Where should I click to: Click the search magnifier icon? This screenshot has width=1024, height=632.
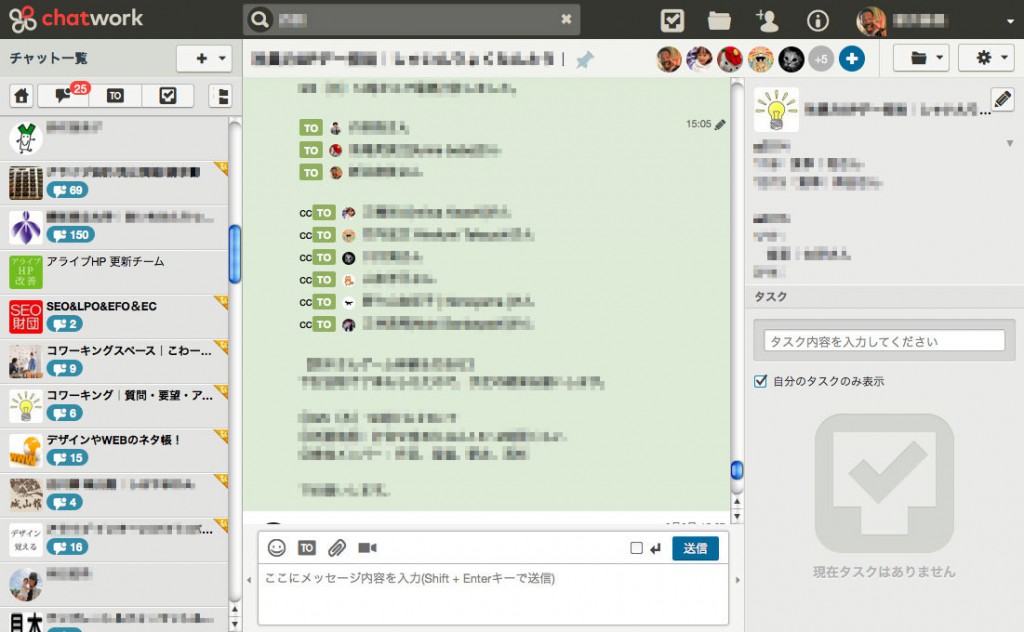[x=260, y=20]
